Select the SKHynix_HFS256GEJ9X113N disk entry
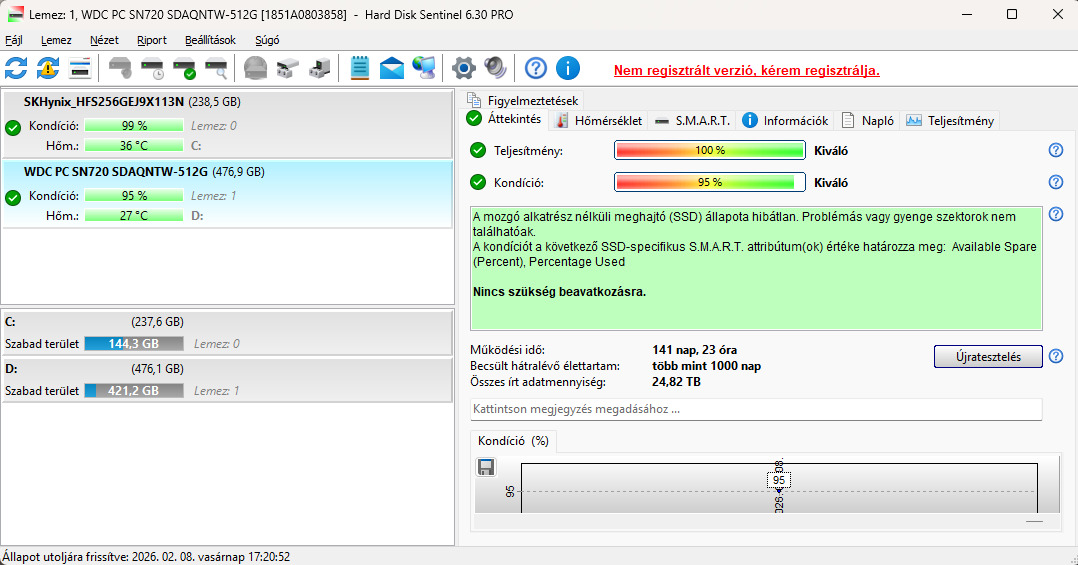This screenshot has width=1078, height=565. click(228, 124)
